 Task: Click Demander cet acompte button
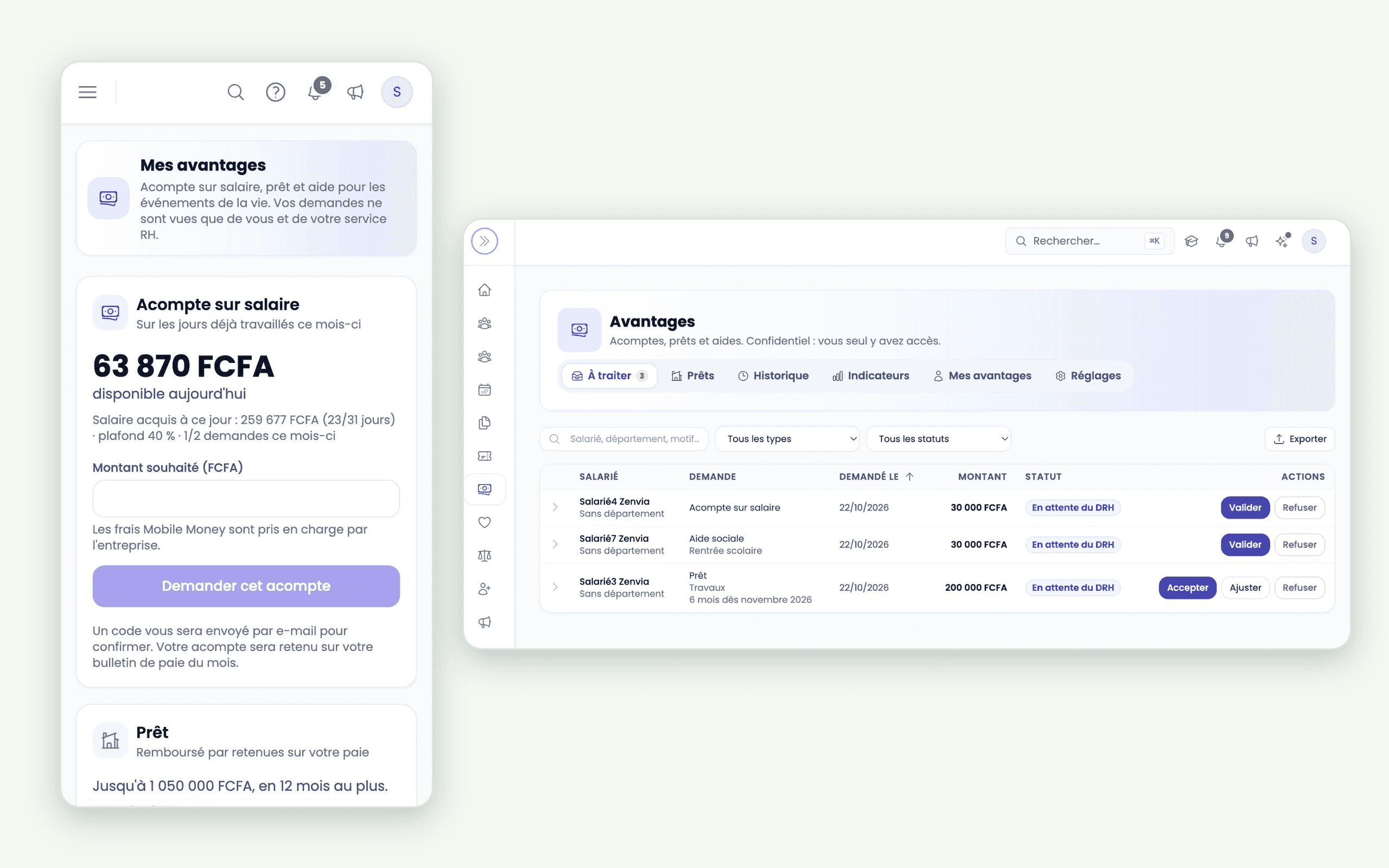click(x=246, y=586)
